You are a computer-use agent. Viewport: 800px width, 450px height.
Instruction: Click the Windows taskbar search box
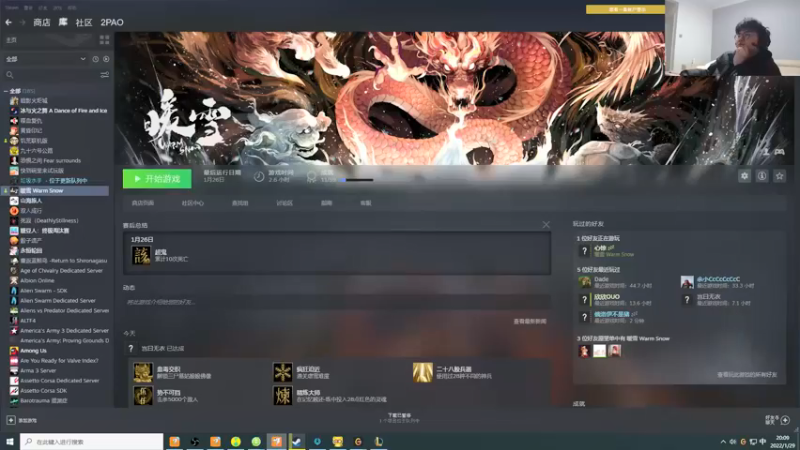91,441
